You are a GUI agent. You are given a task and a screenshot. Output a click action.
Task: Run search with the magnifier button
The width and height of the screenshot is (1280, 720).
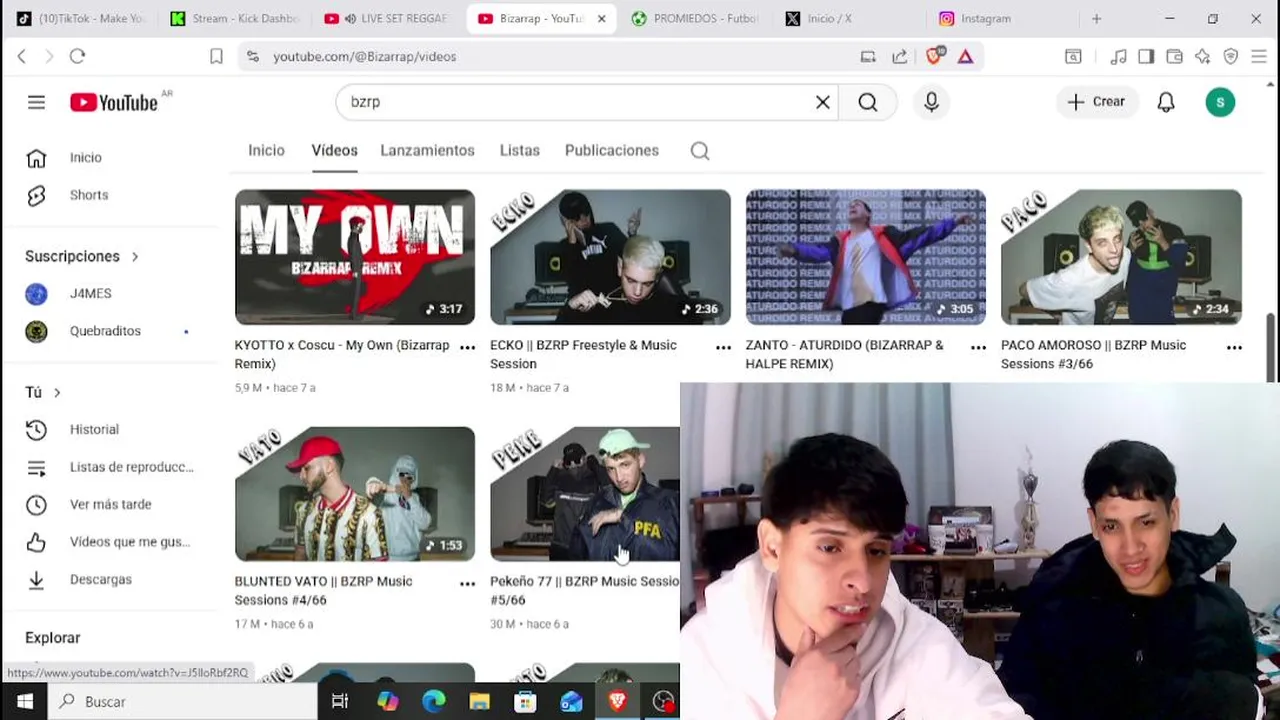click(868, 102)
